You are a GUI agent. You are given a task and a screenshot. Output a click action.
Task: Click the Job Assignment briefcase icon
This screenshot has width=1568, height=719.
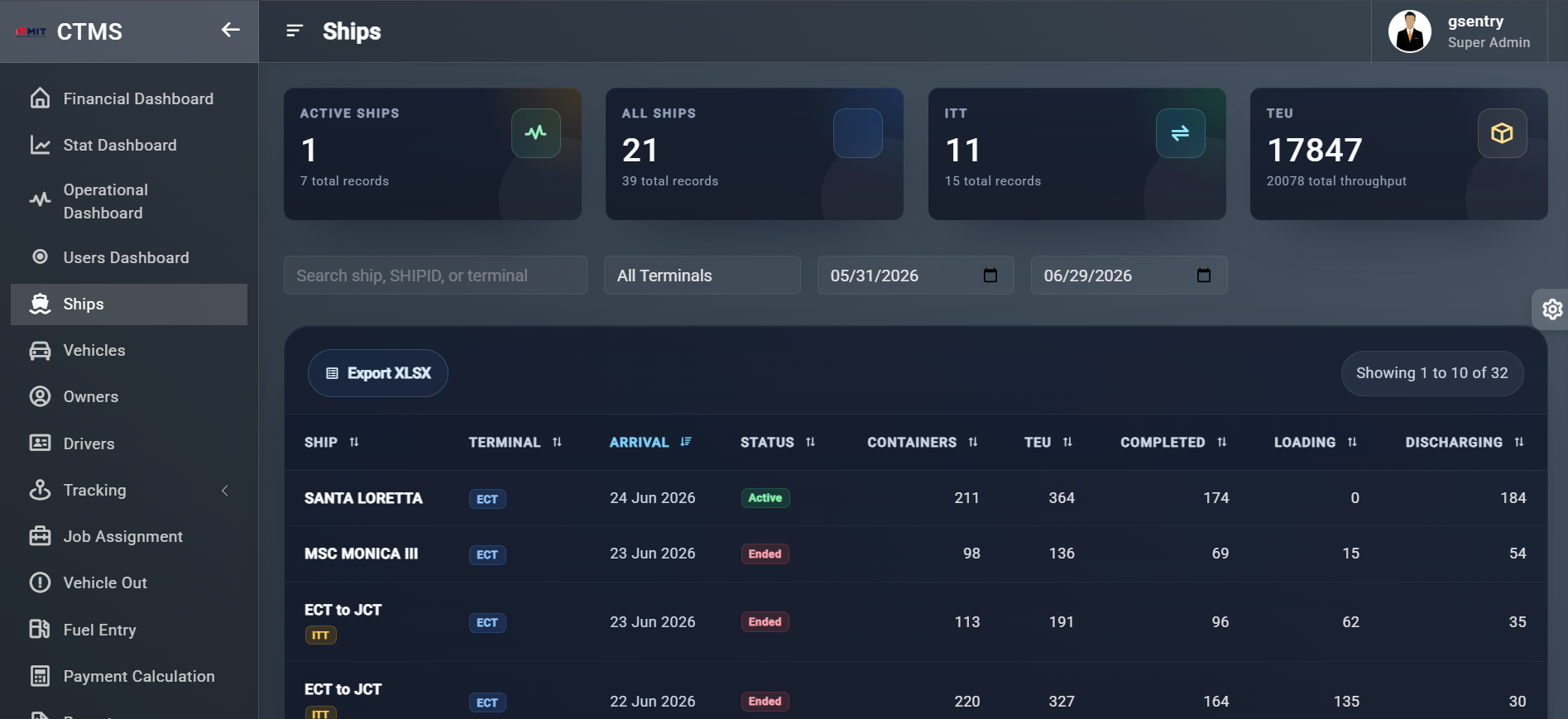pos(40,536)
